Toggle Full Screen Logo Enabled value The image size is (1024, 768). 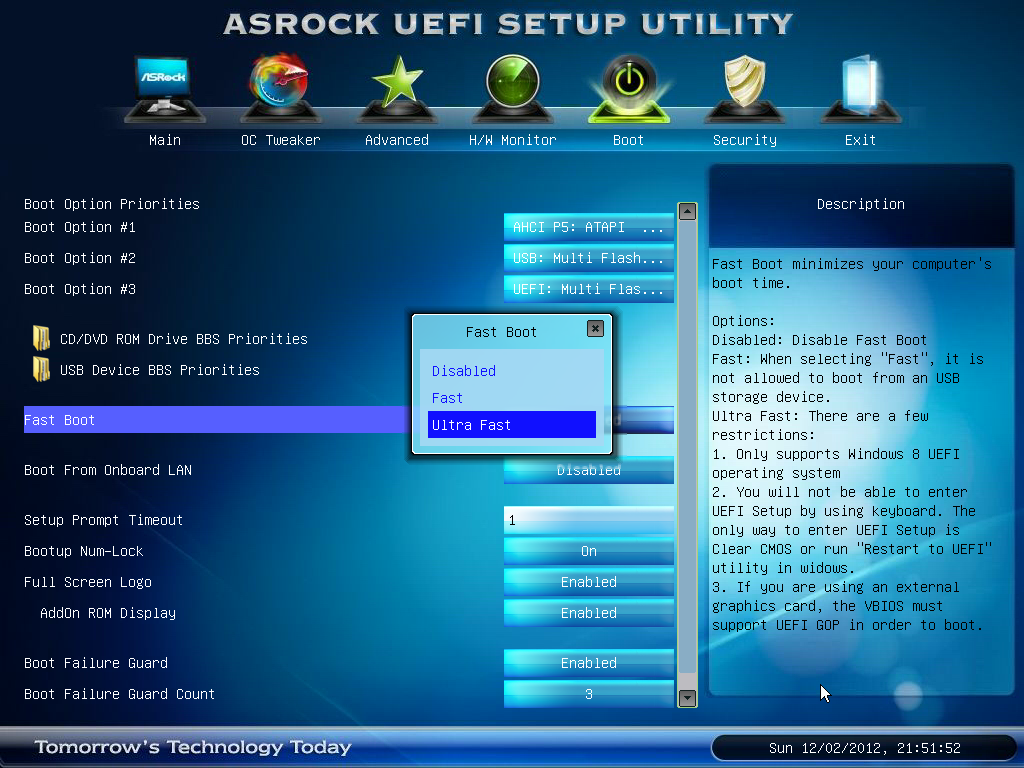coord(588,582)
